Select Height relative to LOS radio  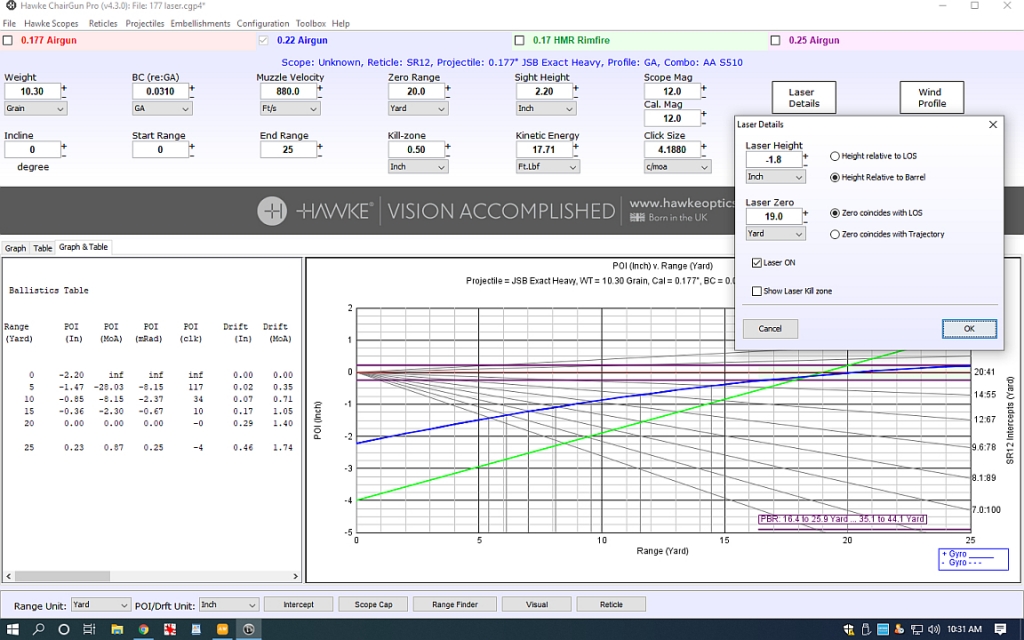coord(835,156)
